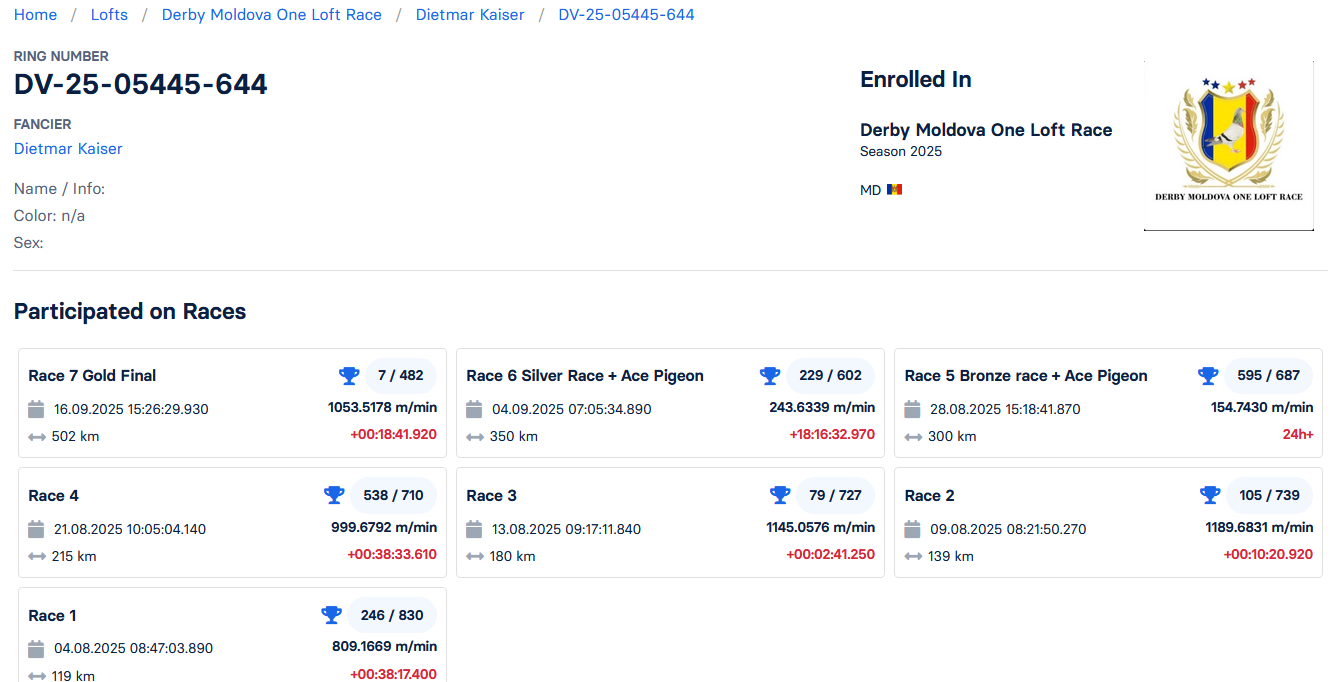This screenshot has width=1334, height=682.
Task: Go to Home in the breadcrumb
Action: pyautogui.click(x=35, y=15)
